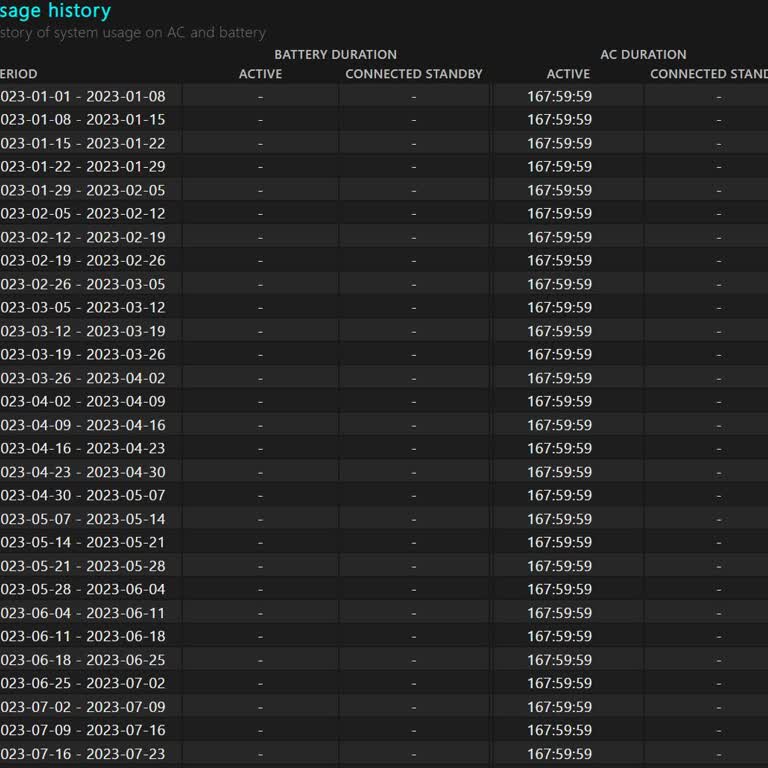Select the 2023-06-25 - 2023-07-02 period cell

[83, 683]
